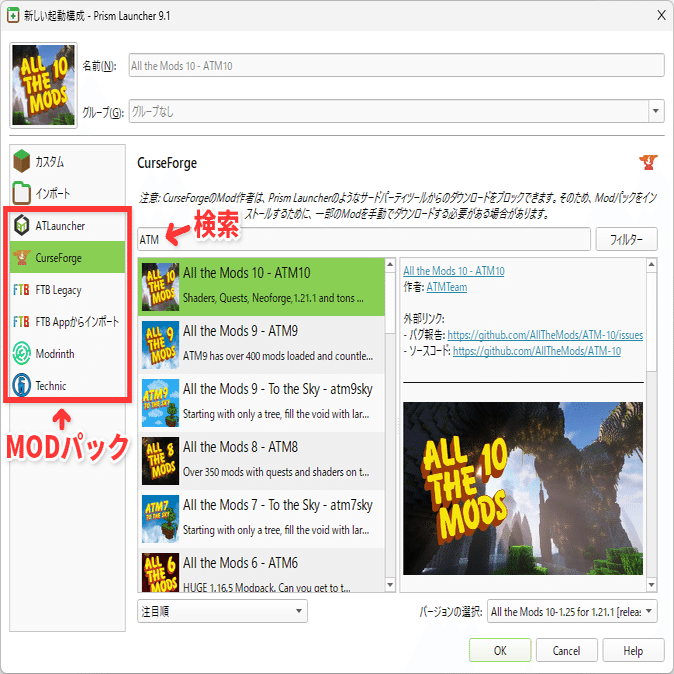Switch to the Technic page
Viewport: 674px width, 674px height.
[x=67, y=385]
